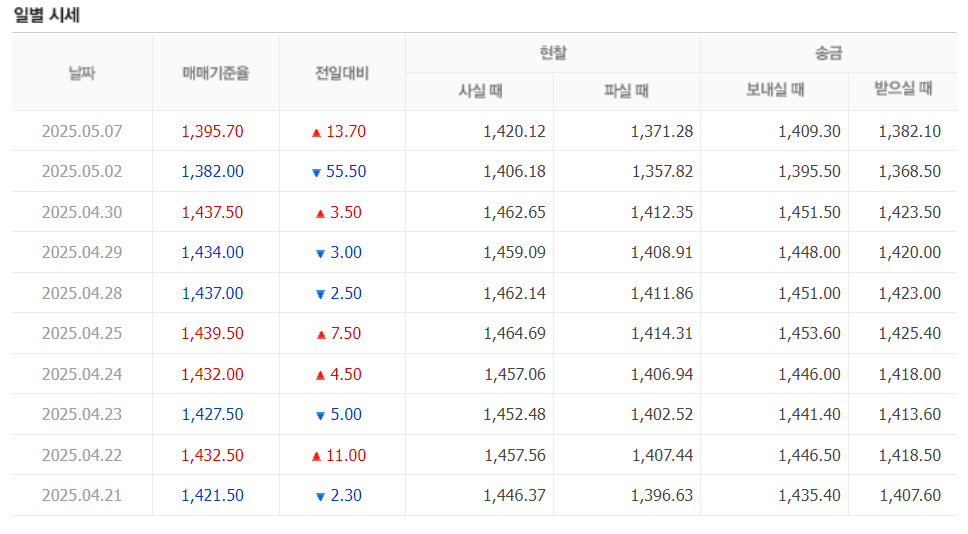Click remittance receive rate 1,382.10

point(910,131)
